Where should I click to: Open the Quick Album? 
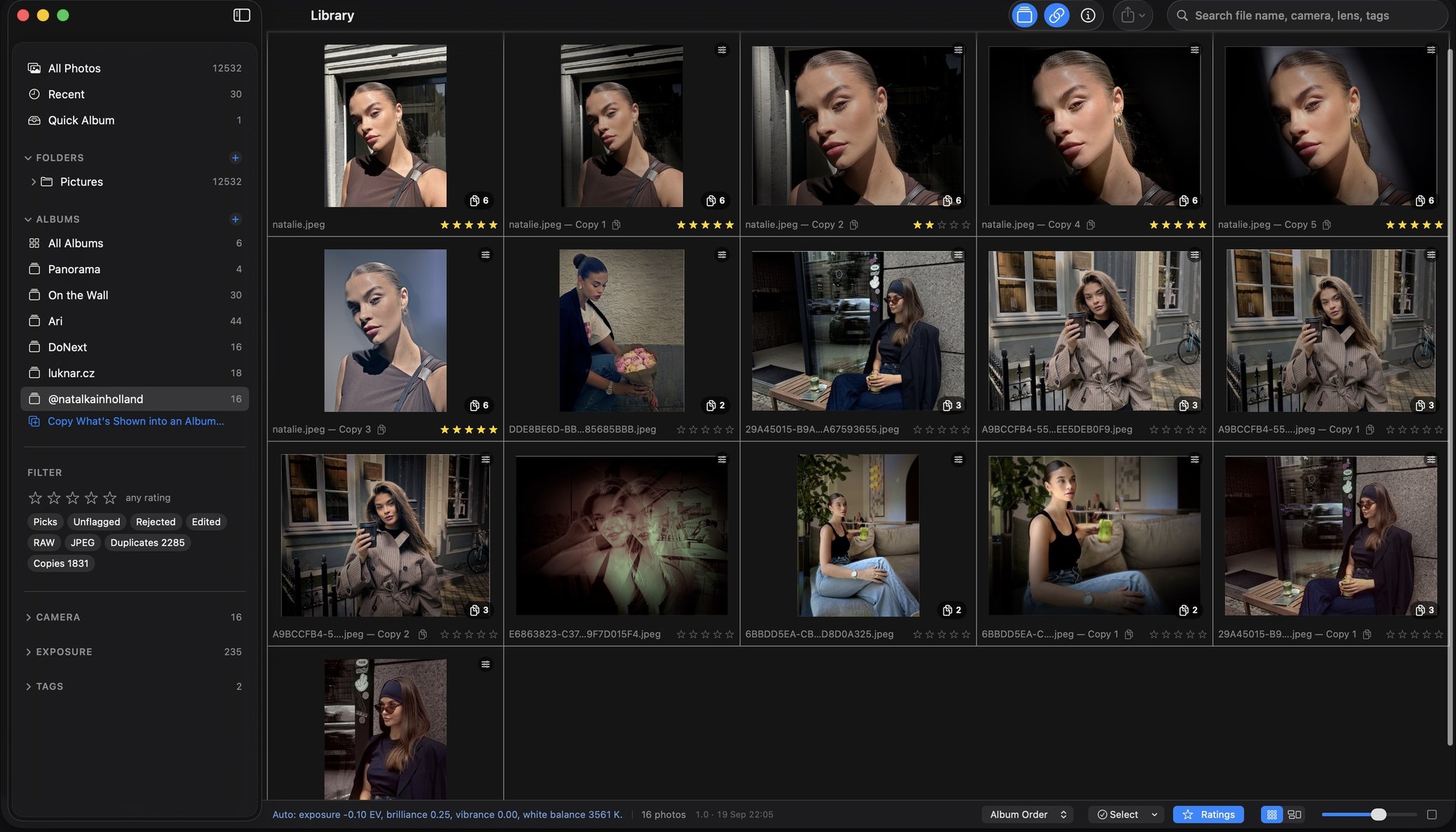[134, 120]
